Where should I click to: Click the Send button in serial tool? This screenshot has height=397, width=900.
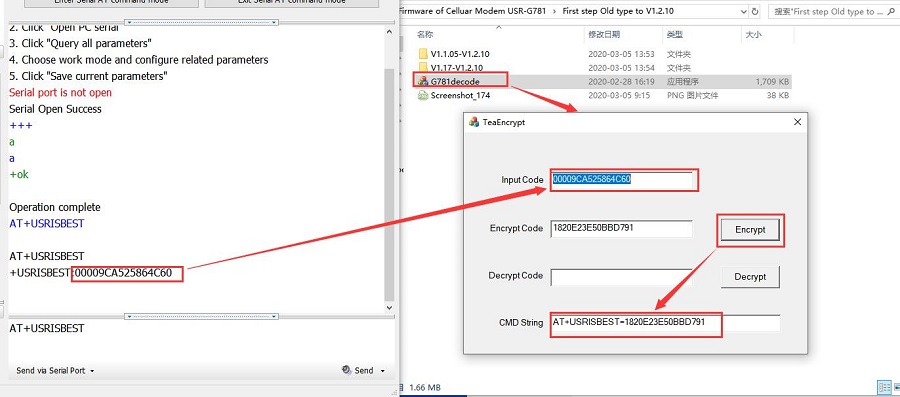pyautogui.click(x=363, y=371)
